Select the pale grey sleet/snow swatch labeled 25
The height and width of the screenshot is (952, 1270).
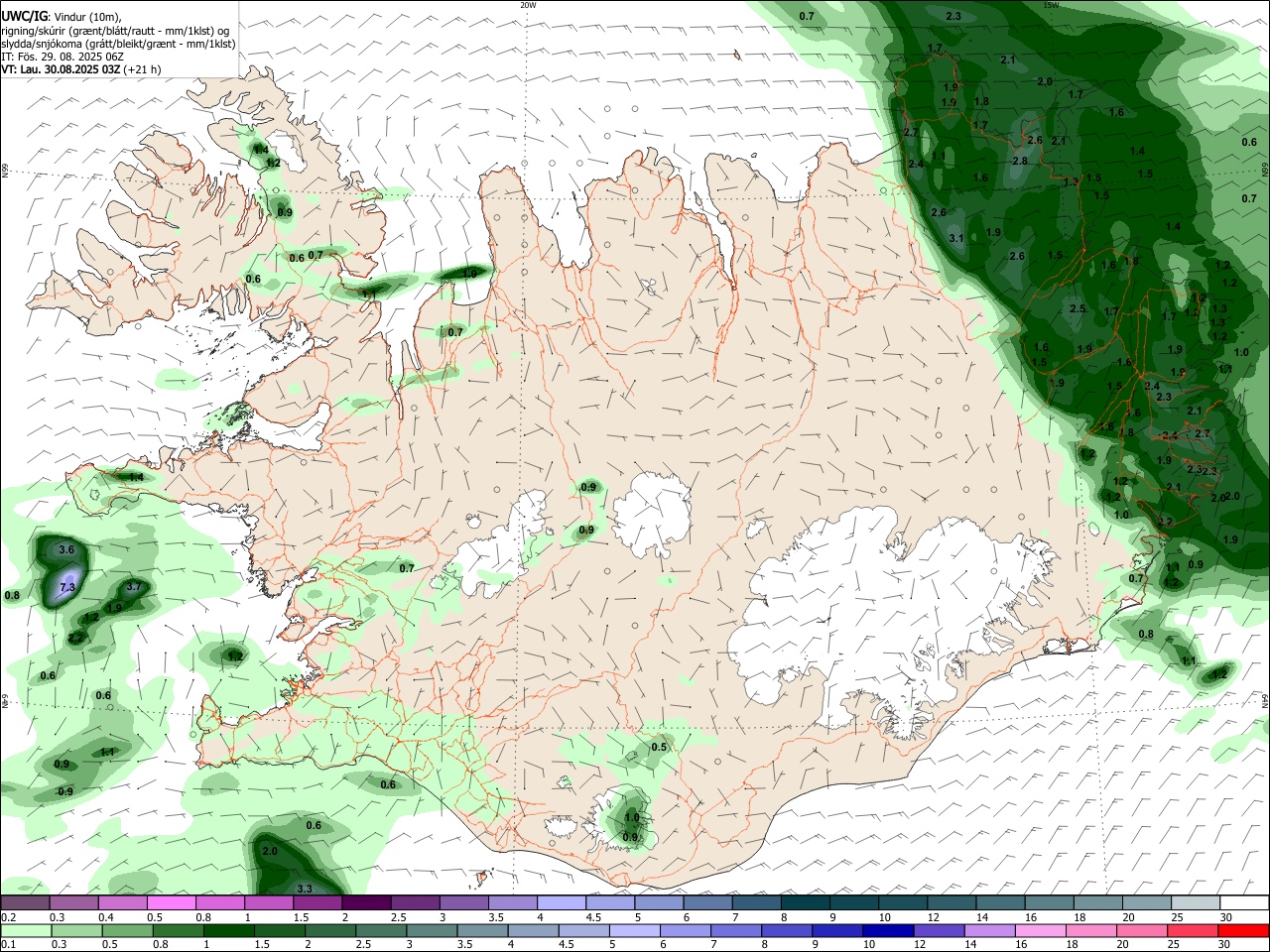coord(1196,902)
